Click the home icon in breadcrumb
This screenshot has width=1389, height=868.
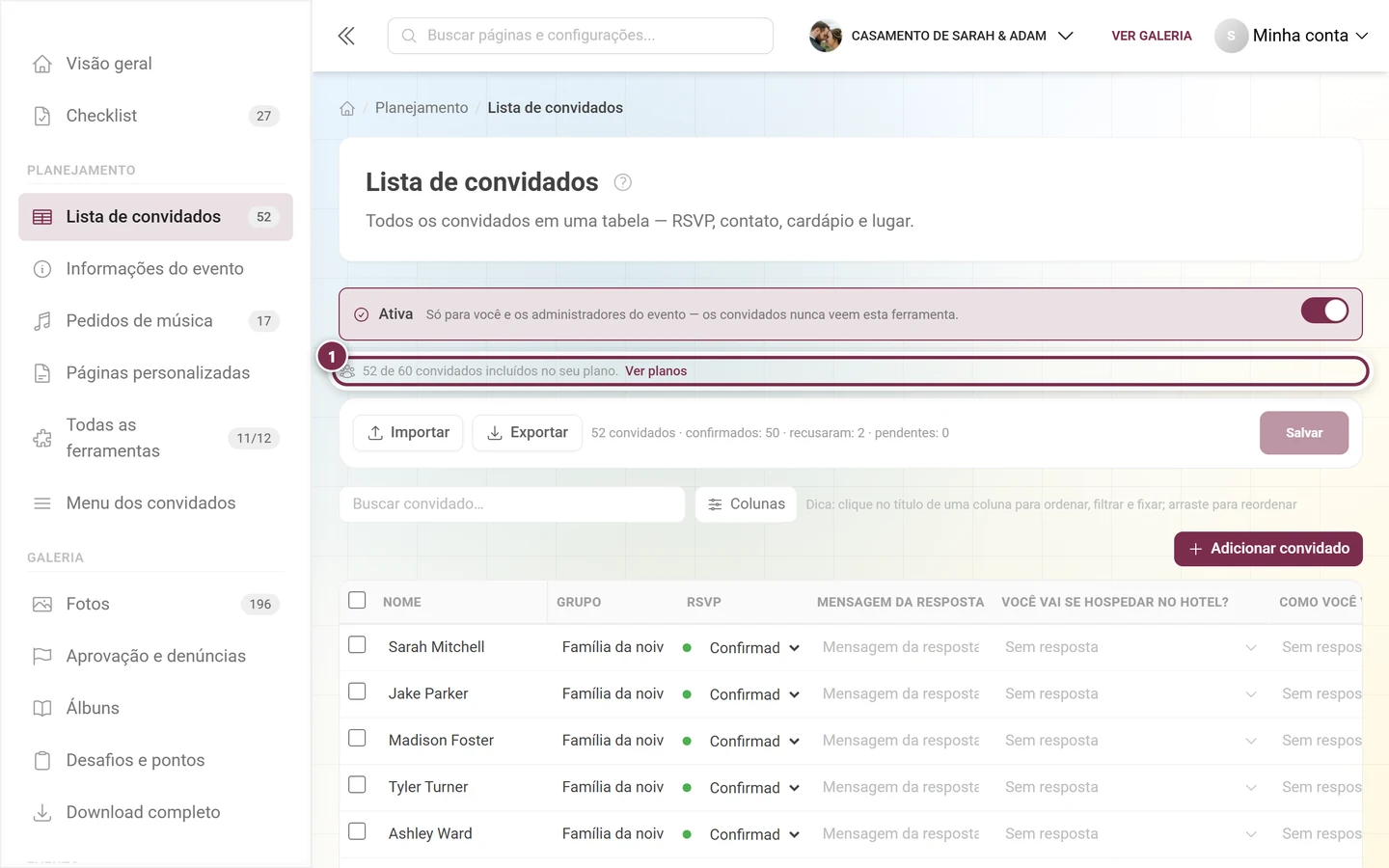pyautogui.click(x=347, y=108)
